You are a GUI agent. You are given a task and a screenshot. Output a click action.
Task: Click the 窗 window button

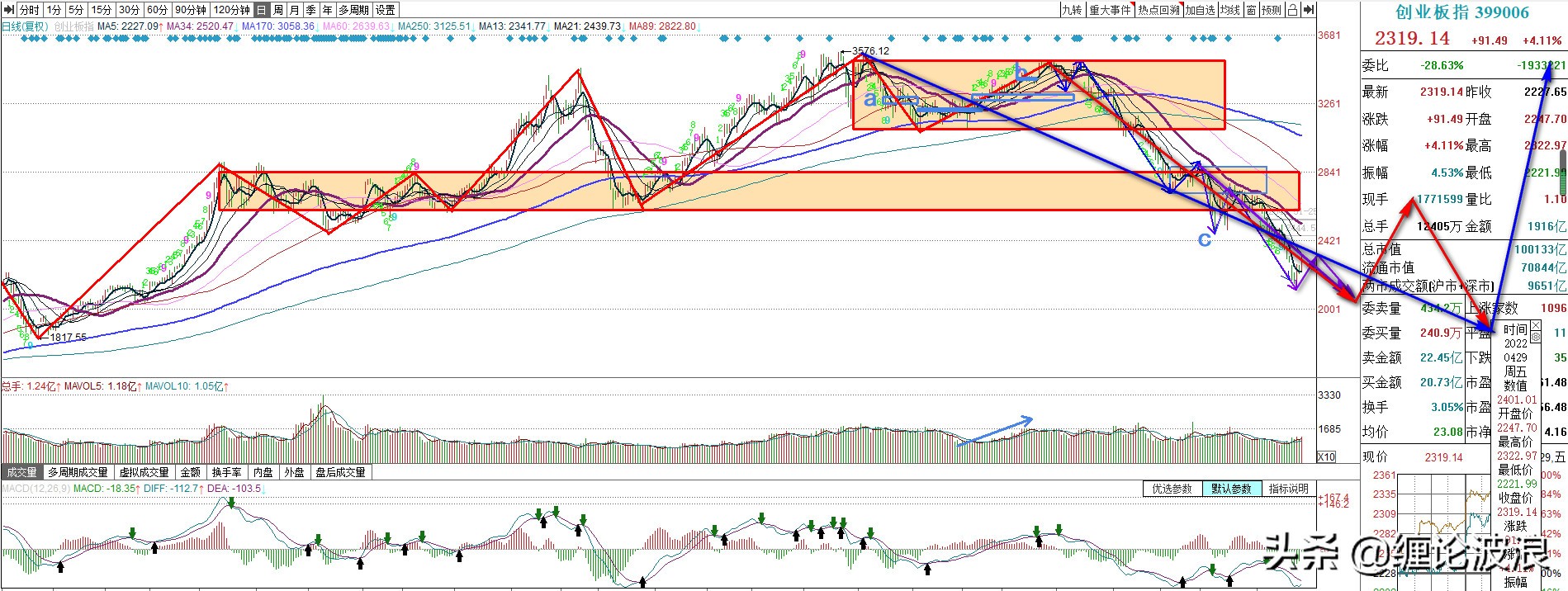[x=1252, y=10]
